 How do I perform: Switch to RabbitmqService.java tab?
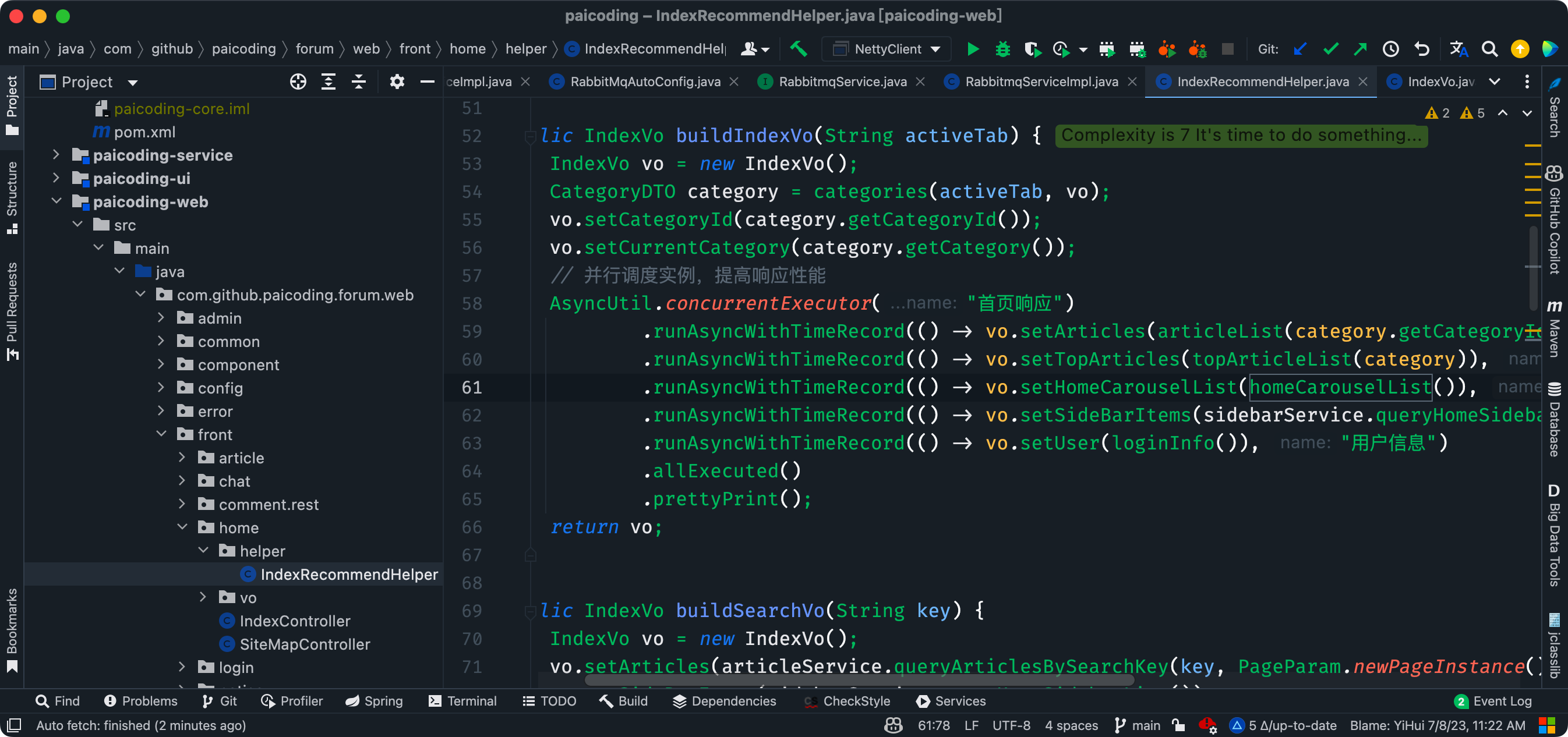(x=842, y=82)
